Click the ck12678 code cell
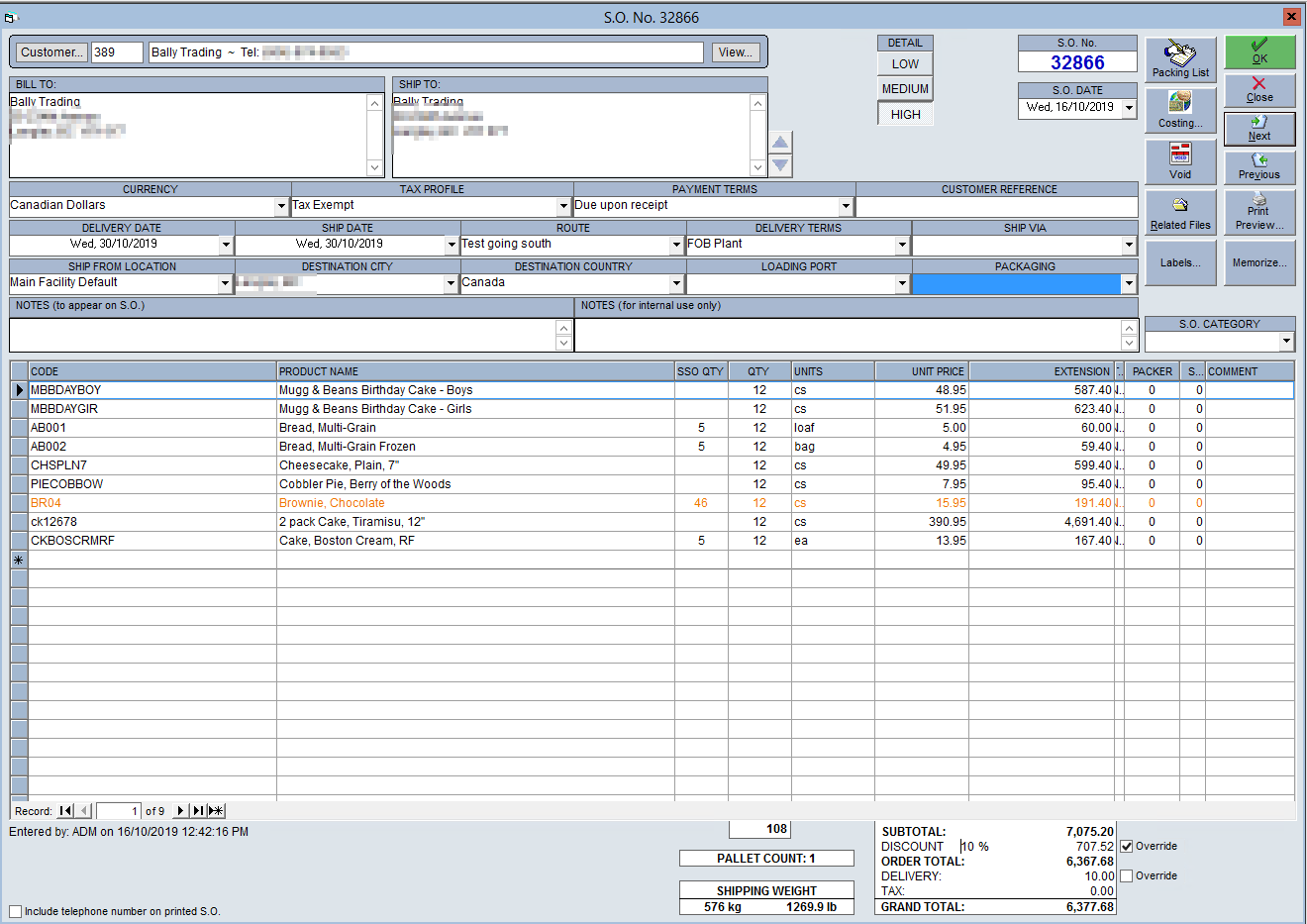The width and height of the screenshot is (1307, 924). pyautogui.click(x=152, y=522)
